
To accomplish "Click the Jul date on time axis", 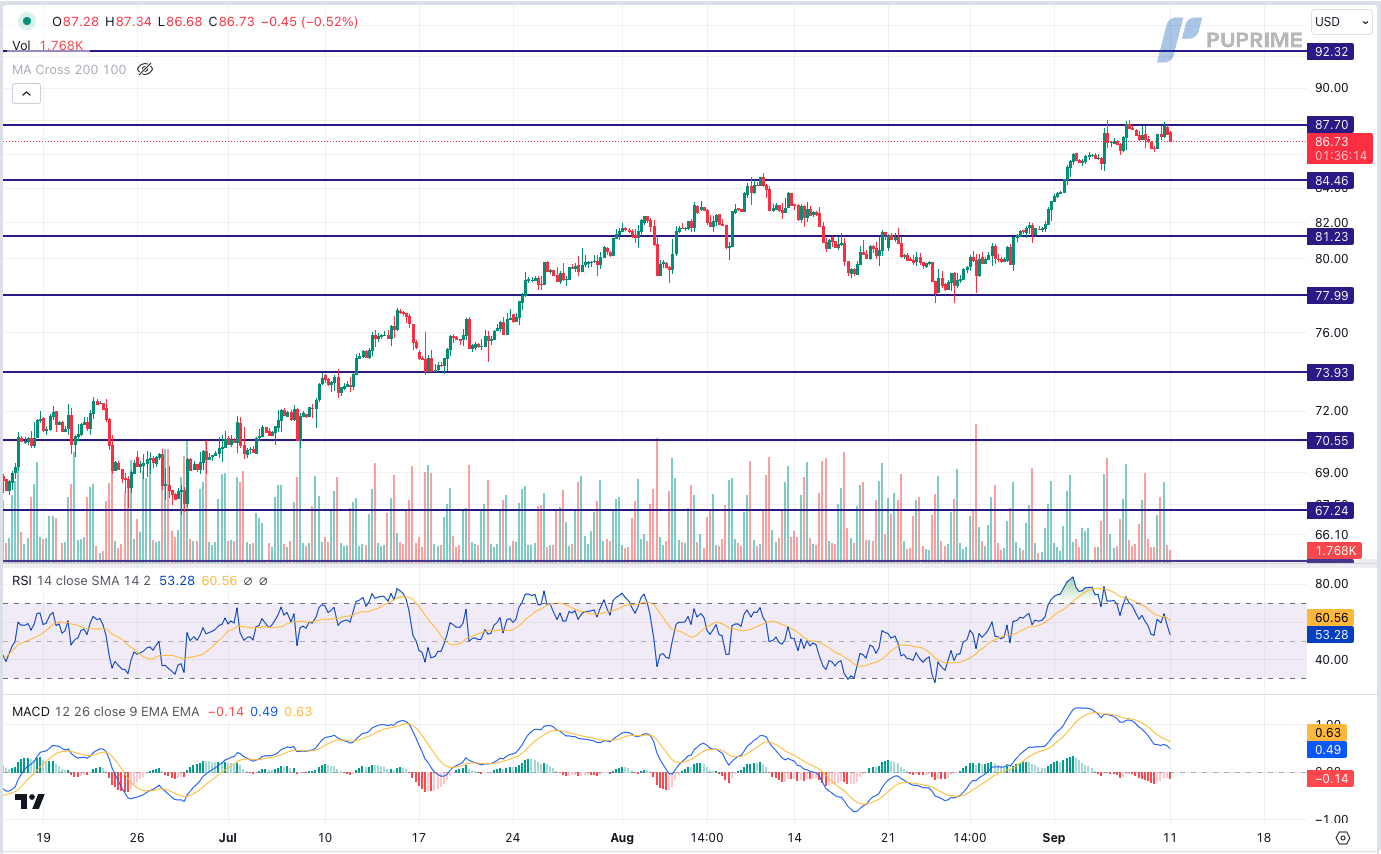I will point(227,838).
